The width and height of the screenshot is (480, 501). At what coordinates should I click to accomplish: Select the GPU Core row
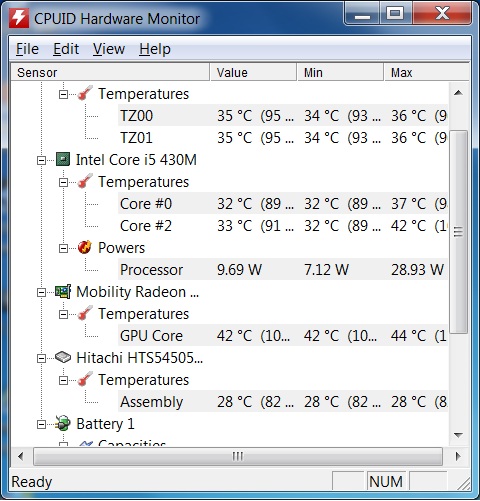click(x=283, y=335)
